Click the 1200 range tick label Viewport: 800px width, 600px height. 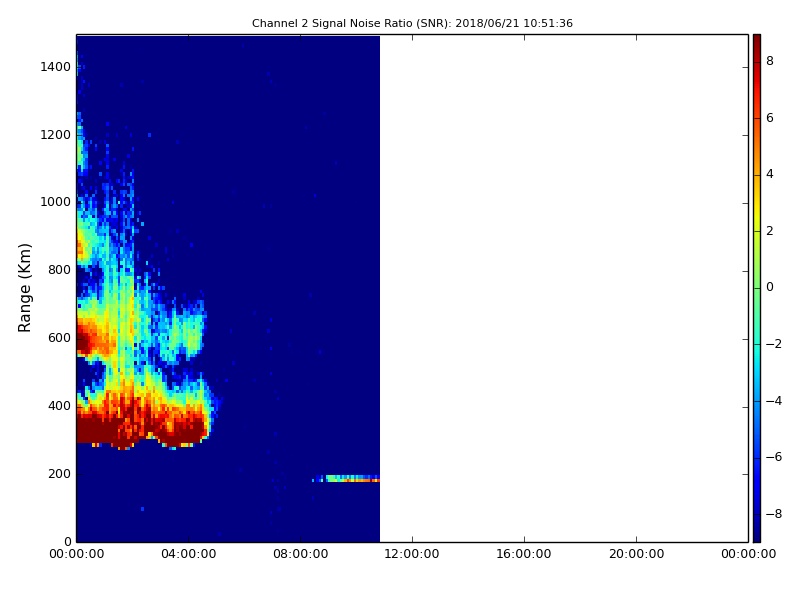(55, 135)
